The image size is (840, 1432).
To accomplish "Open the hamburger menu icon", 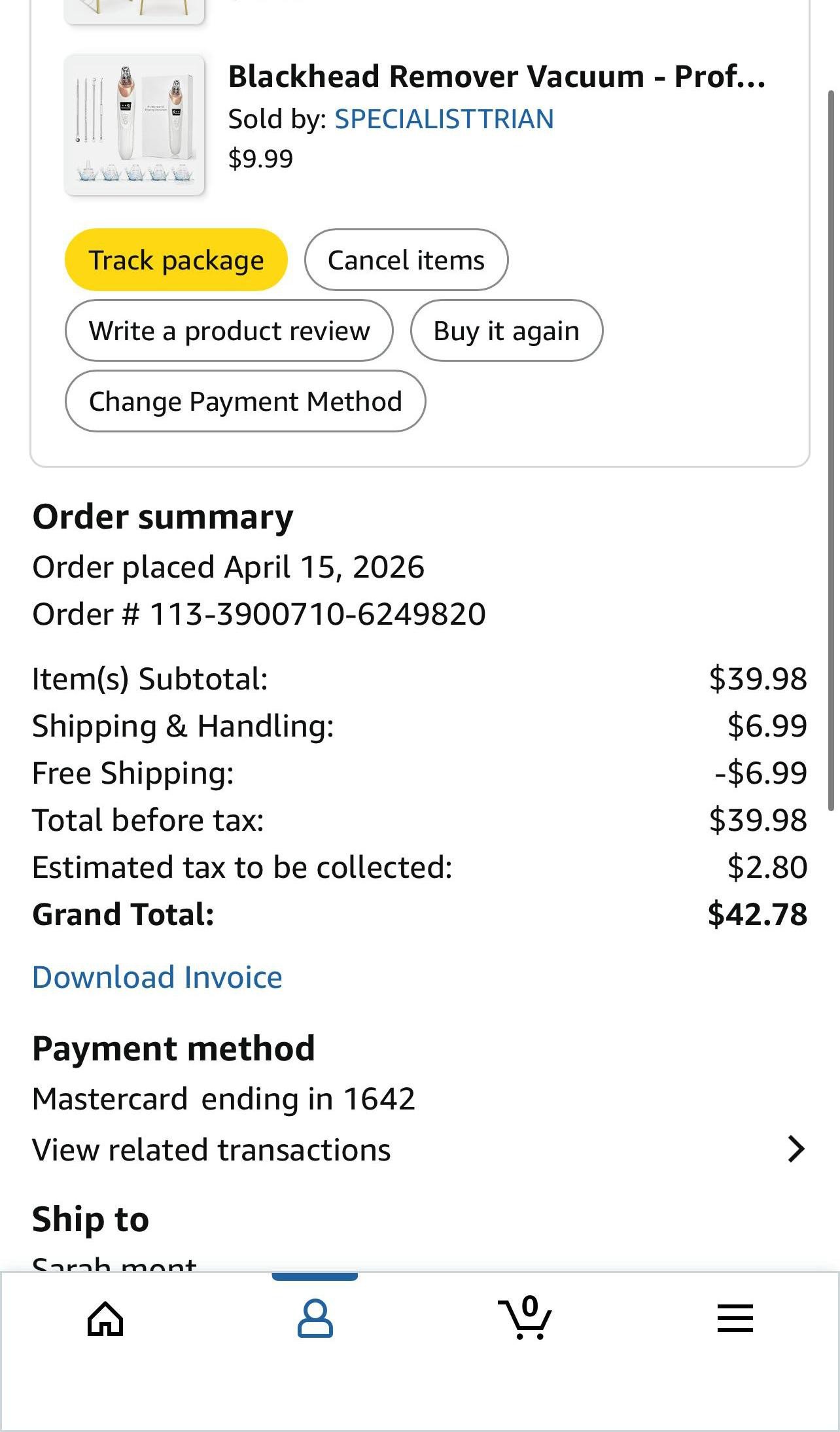I will [735, 1318].
